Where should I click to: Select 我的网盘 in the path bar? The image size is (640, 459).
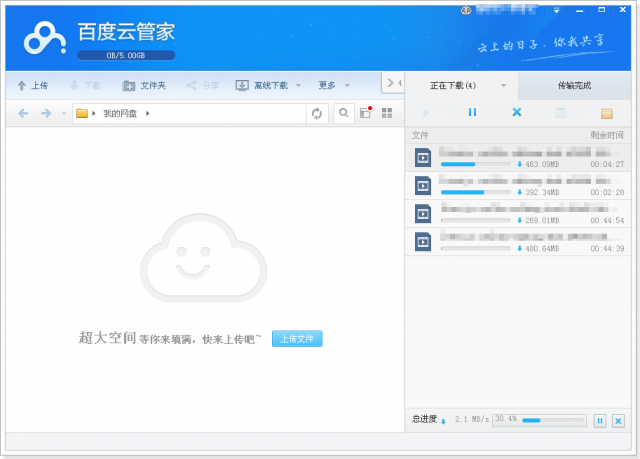120,113
